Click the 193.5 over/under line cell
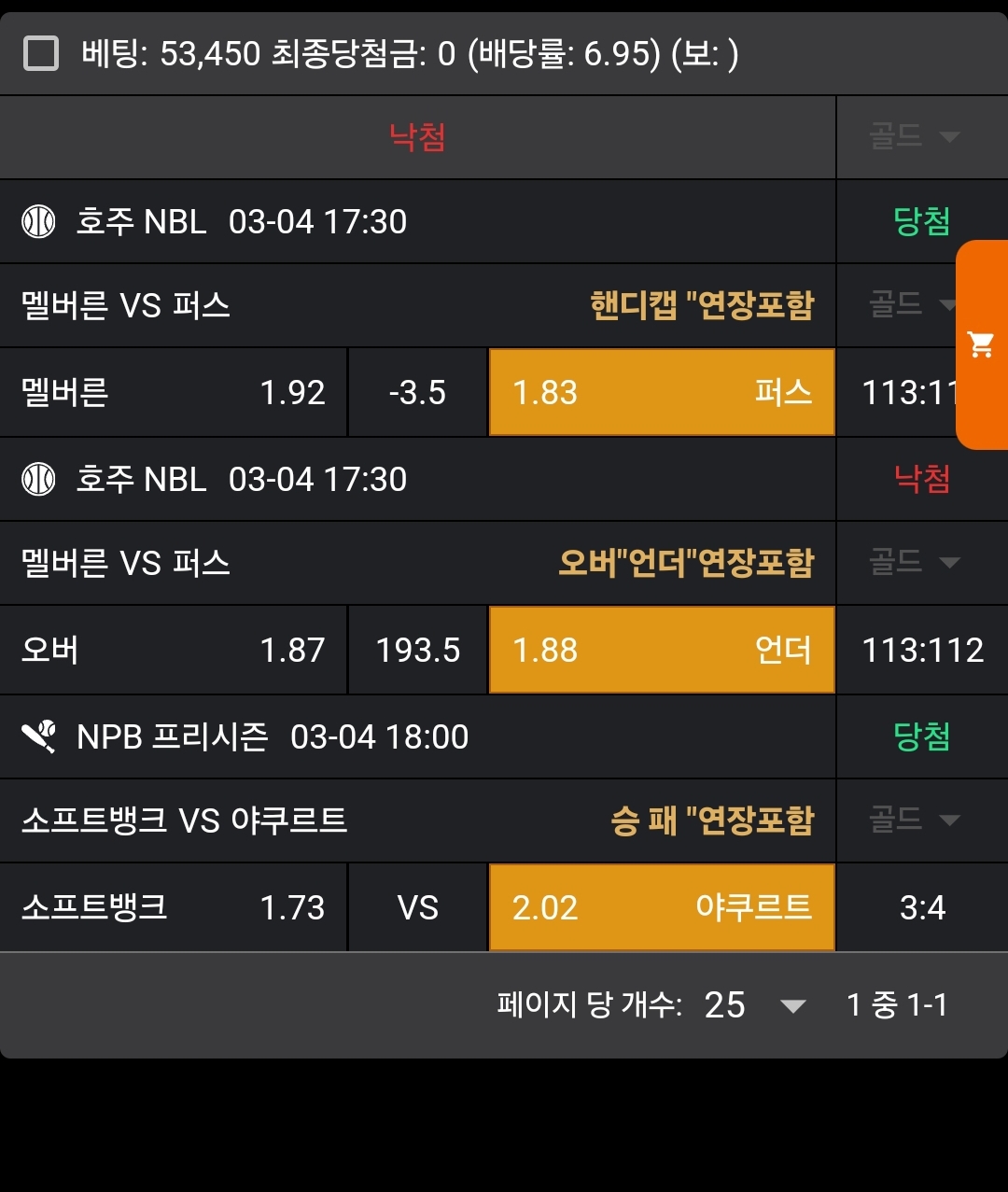The image size is (1008, 1192). 417,651
